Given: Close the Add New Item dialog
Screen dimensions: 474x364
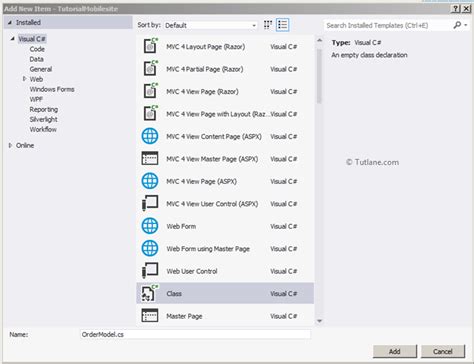Looking at the screenshot, I should click(466, 9).
